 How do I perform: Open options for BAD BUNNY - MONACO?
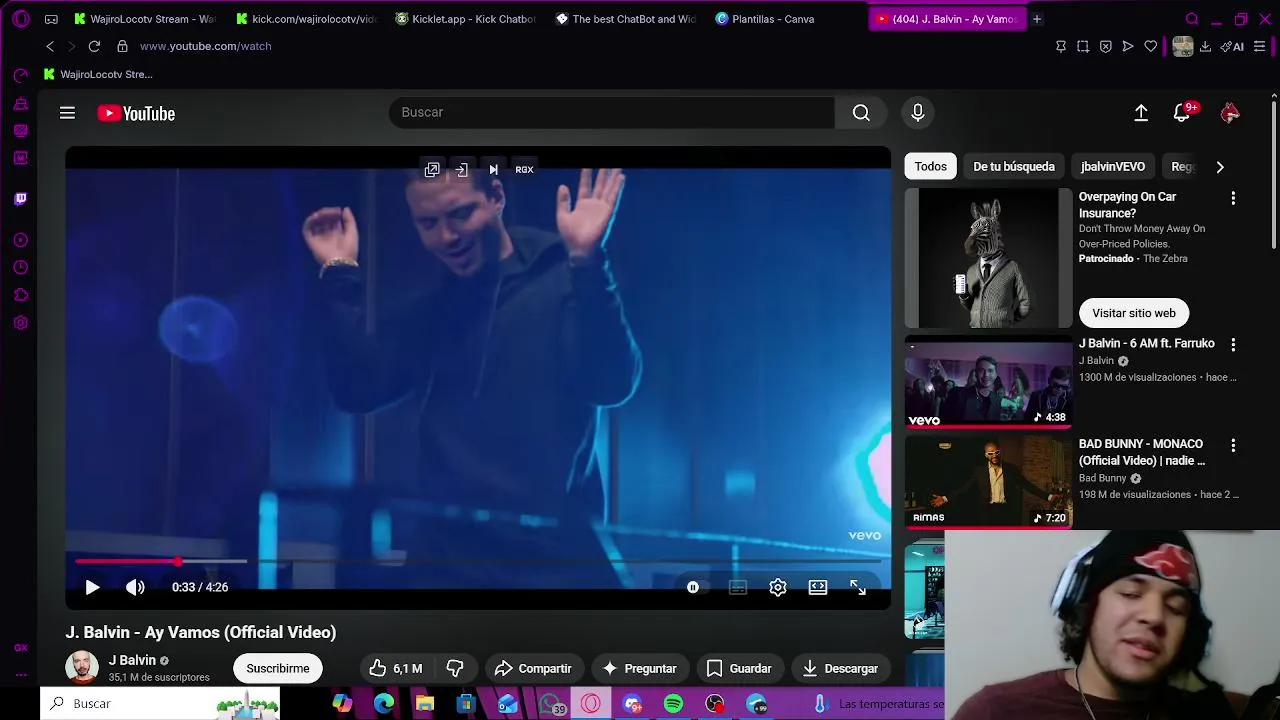(1233, 445)
